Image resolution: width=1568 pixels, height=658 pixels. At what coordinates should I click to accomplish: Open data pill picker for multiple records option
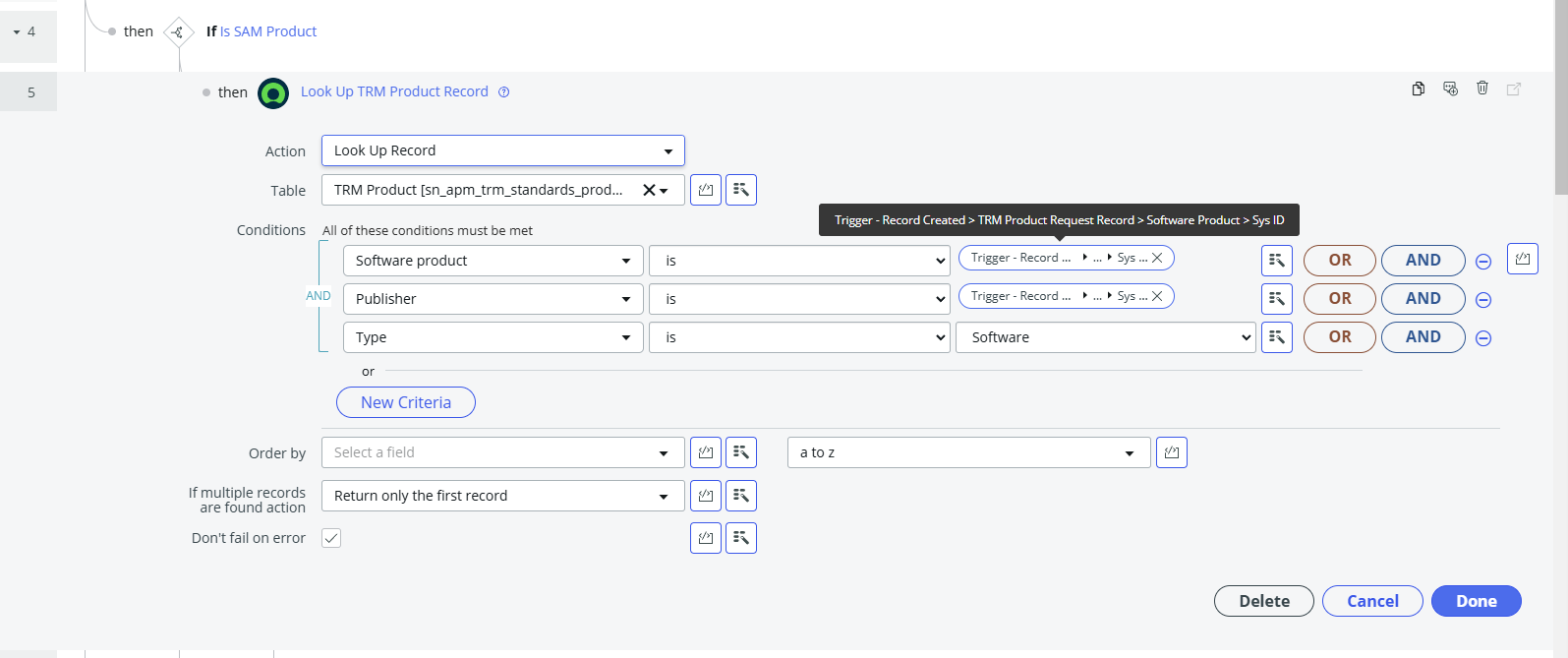(741, 496)
